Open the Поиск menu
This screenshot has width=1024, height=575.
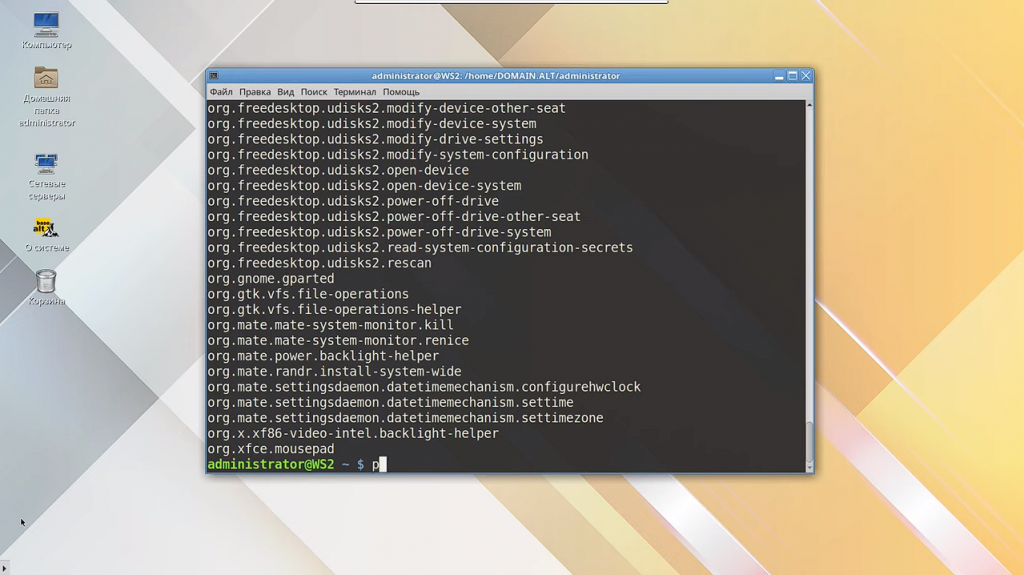313,92
